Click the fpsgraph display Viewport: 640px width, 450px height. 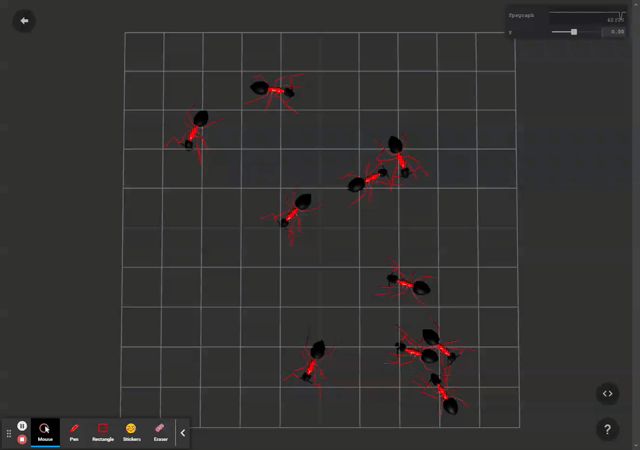(x=585, y=16)
